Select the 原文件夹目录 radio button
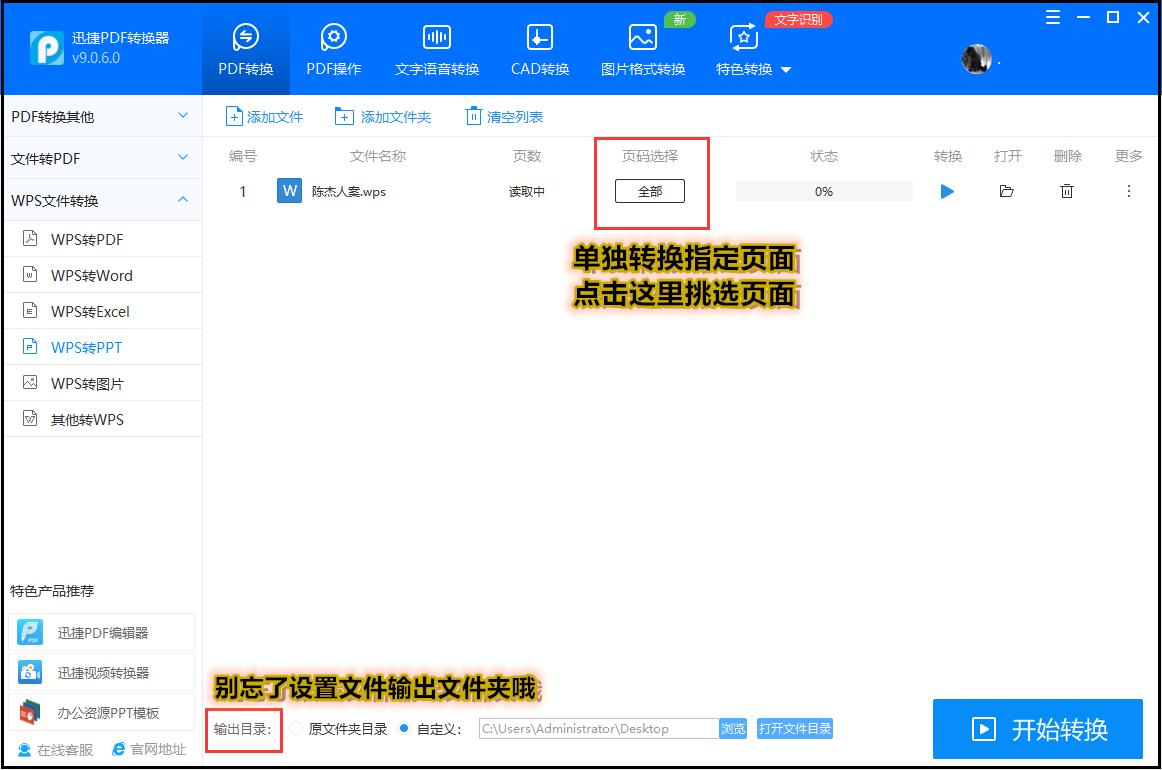 (x=295, y=729)
